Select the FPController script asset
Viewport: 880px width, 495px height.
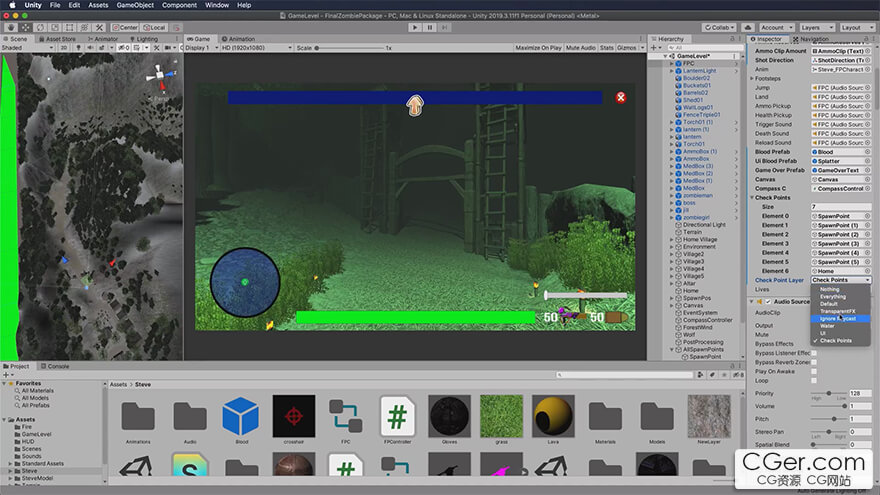[x=397, y=416]
